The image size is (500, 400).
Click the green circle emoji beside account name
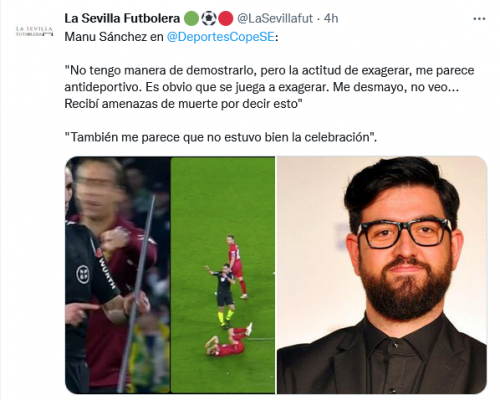coord(191,19)
